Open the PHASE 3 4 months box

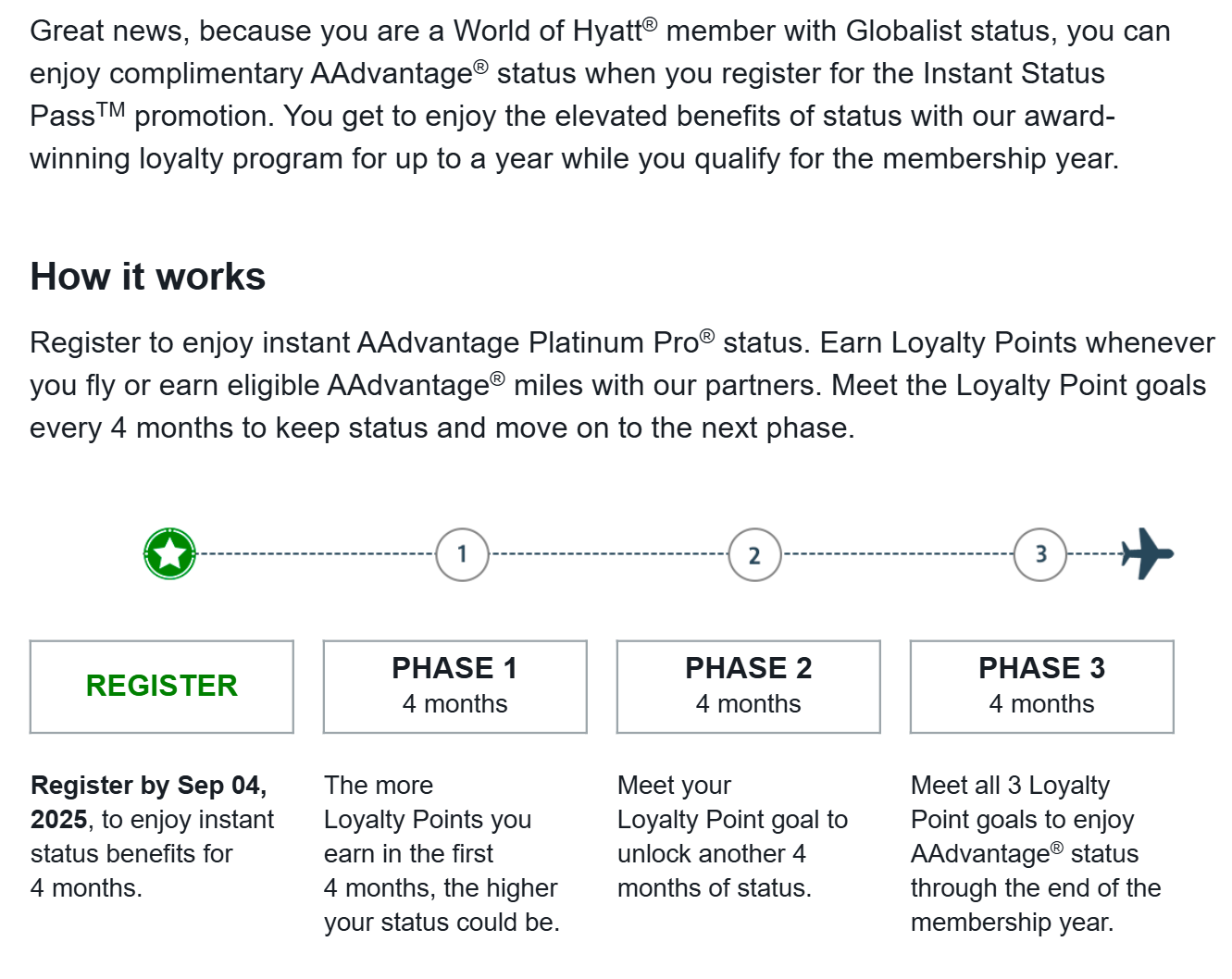click(x=1041, y=687)
